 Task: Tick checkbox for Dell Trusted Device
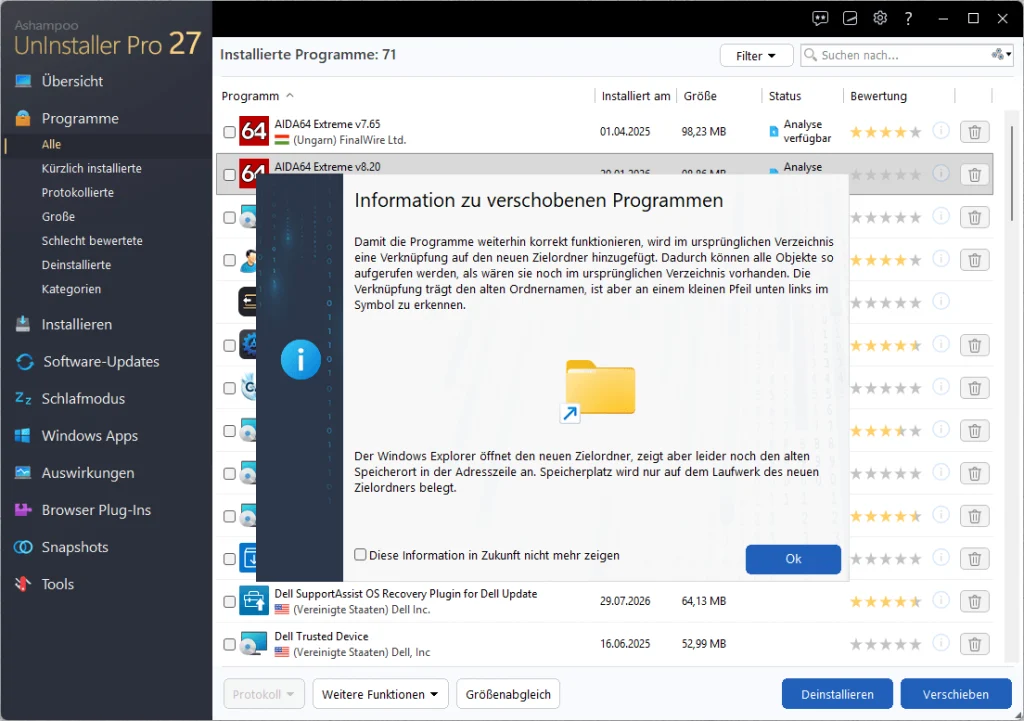click(x=229, y=644)
